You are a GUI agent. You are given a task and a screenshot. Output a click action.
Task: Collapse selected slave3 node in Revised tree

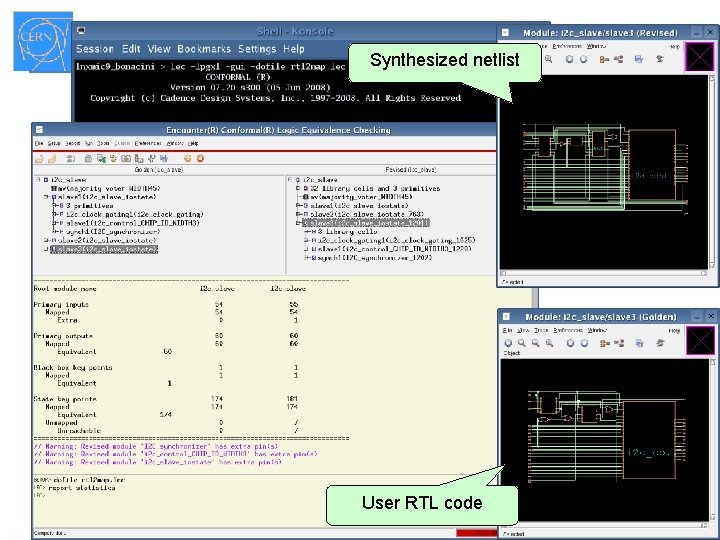click(x=298, y=223)
